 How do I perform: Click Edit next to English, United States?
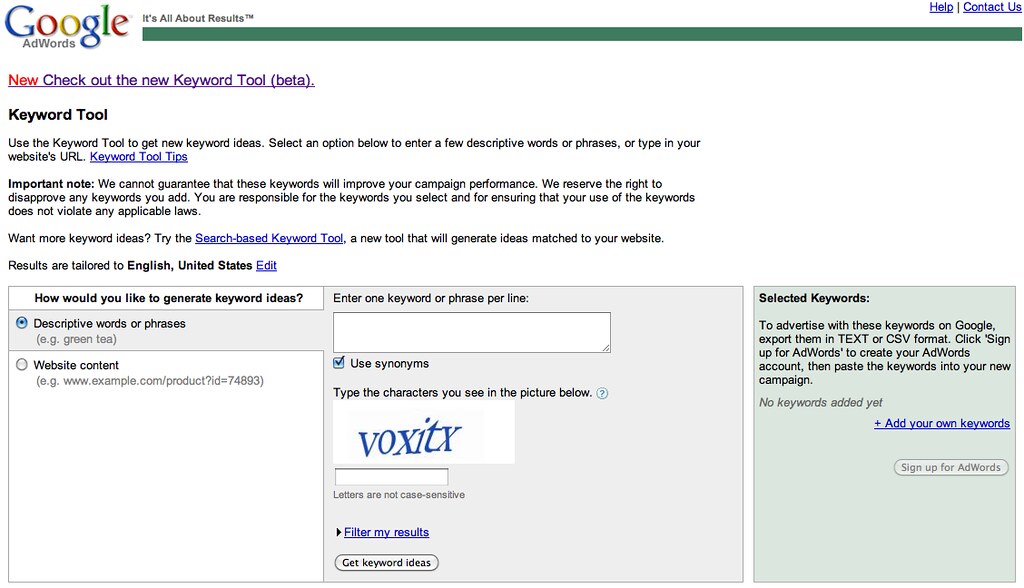[x=266, y=266]
